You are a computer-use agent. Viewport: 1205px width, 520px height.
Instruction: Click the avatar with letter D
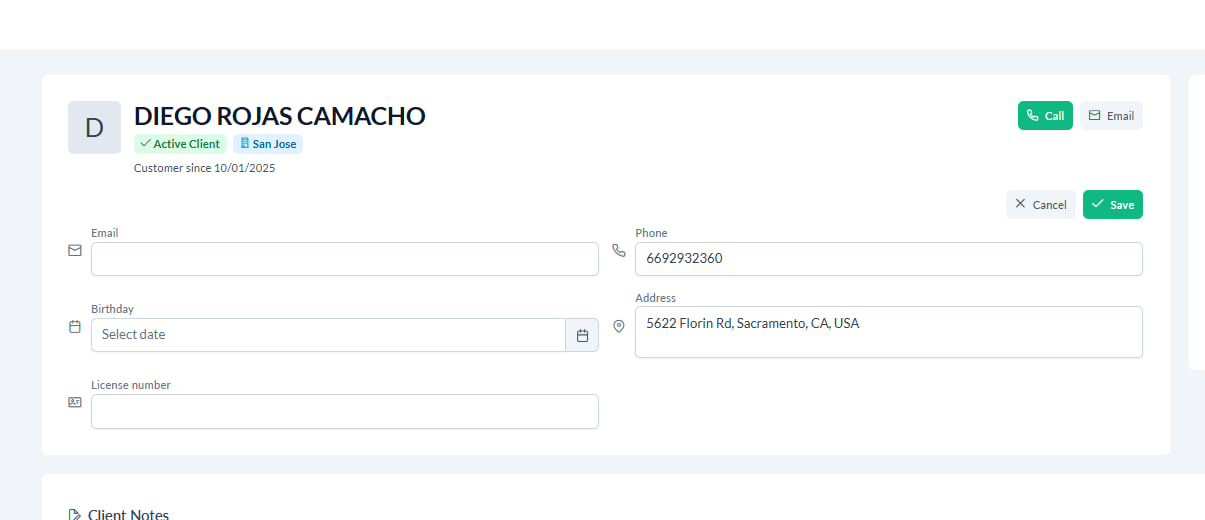[x=94, y=128]
